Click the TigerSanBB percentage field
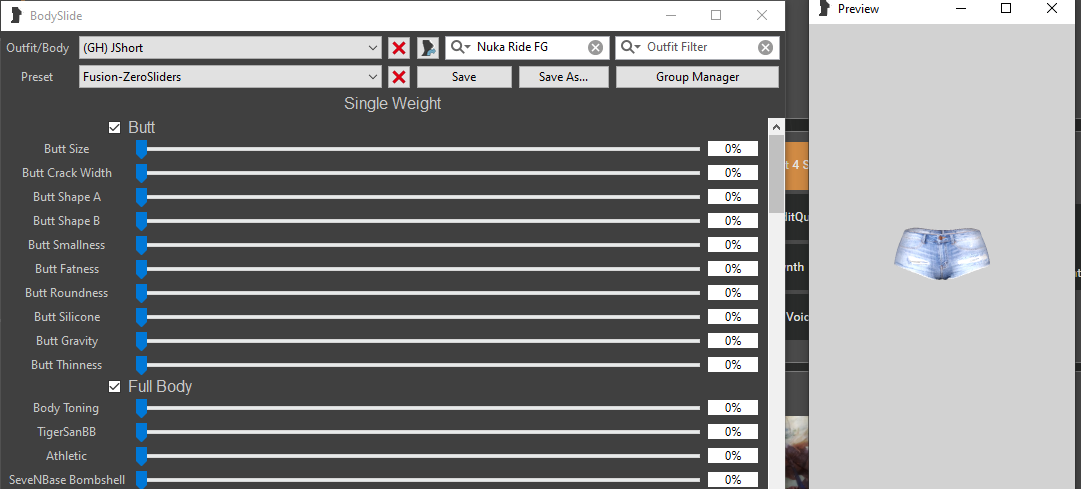The width and height of the screenshot is (1081, 489). (x=733, y=432)
